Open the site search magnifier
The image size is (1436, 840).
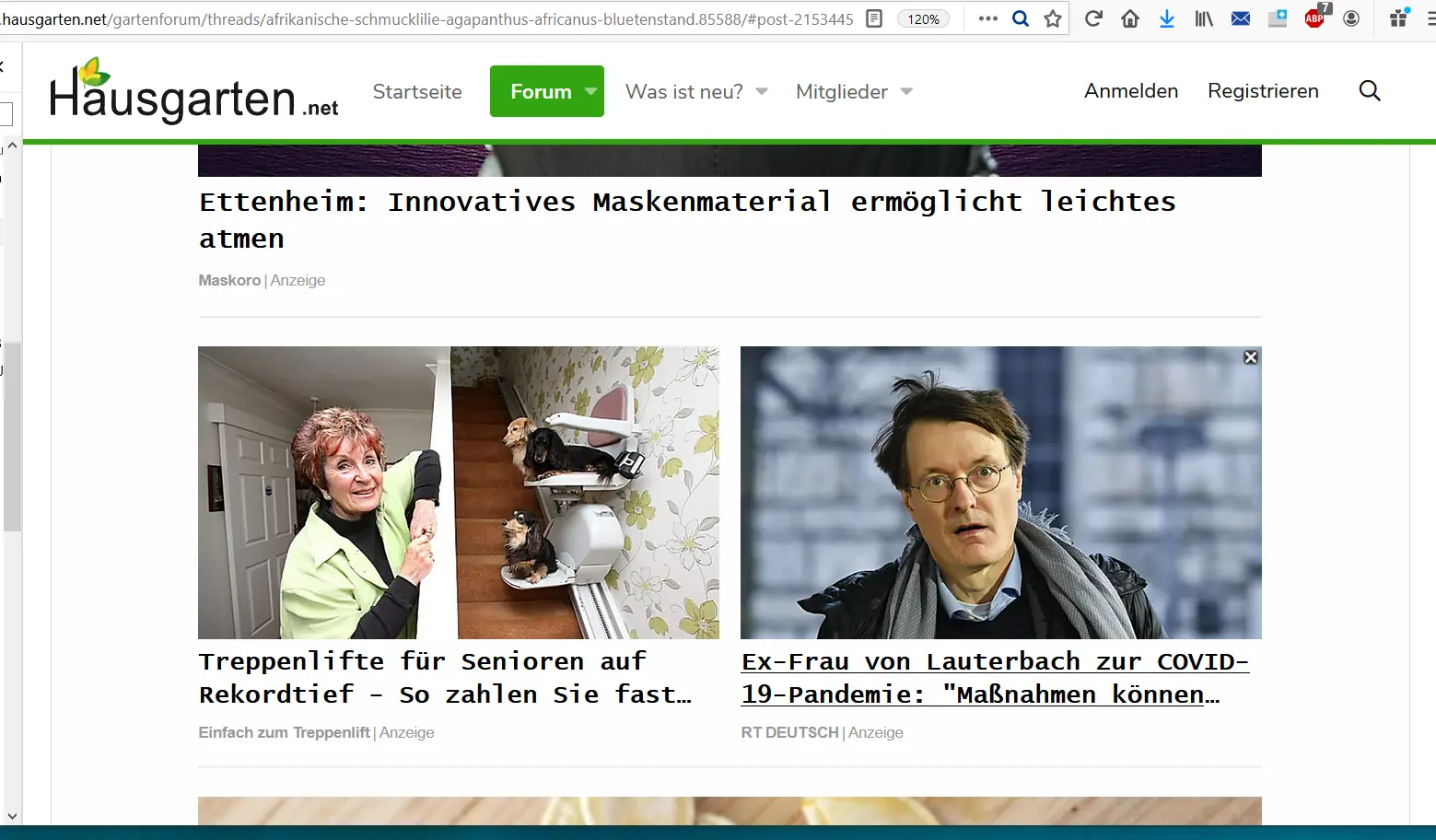1370,90
